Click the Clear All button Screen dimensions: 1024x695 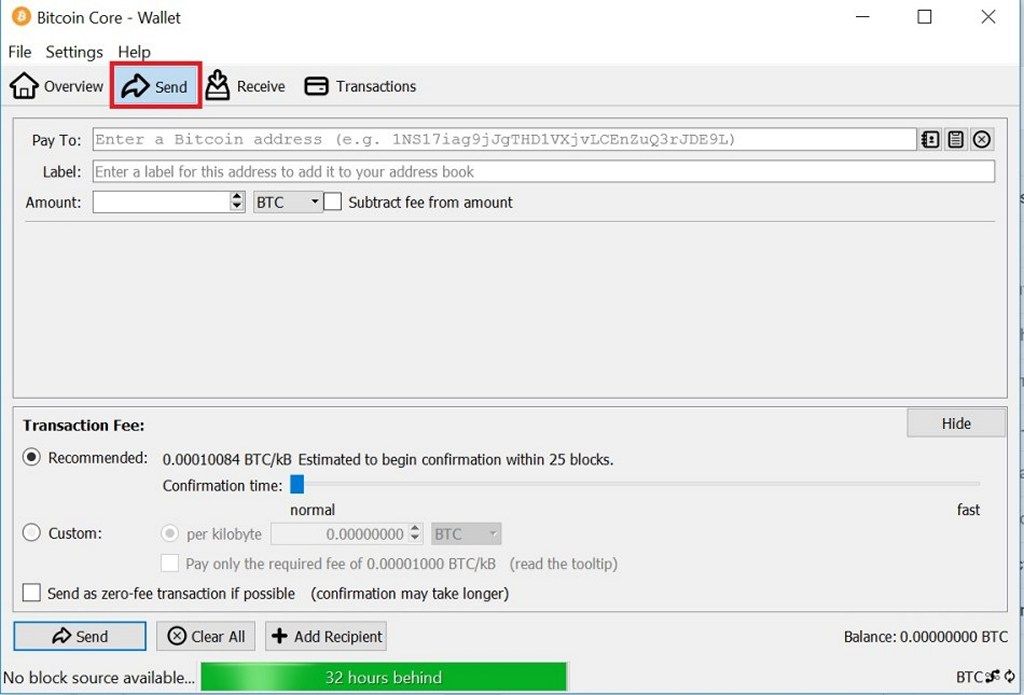tap(206, 636)
